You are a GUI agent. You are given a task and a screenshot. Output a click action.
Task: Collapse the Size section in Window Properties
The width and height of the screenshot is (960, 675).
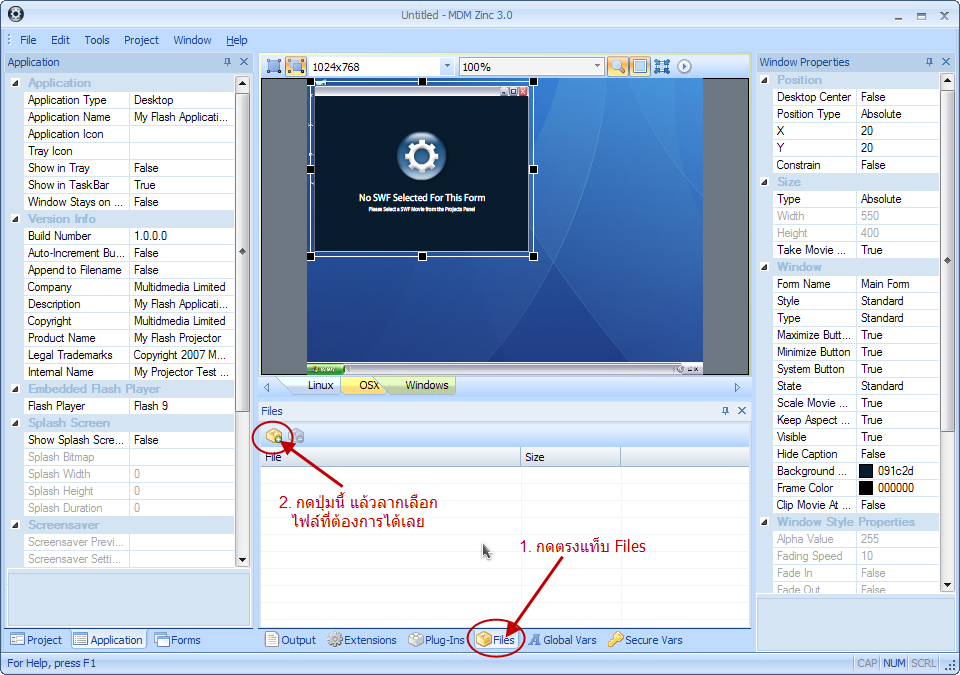point(765,182)
